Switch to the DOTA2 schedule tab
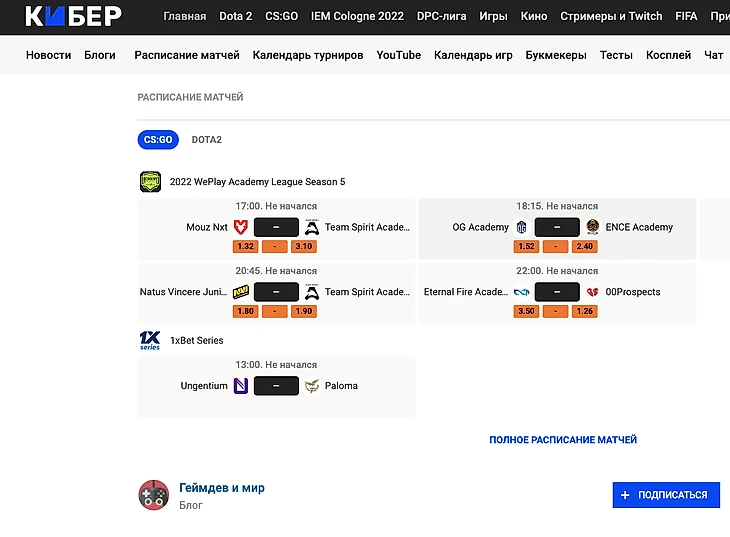730x537 pixels. click(x=207, y=140)
